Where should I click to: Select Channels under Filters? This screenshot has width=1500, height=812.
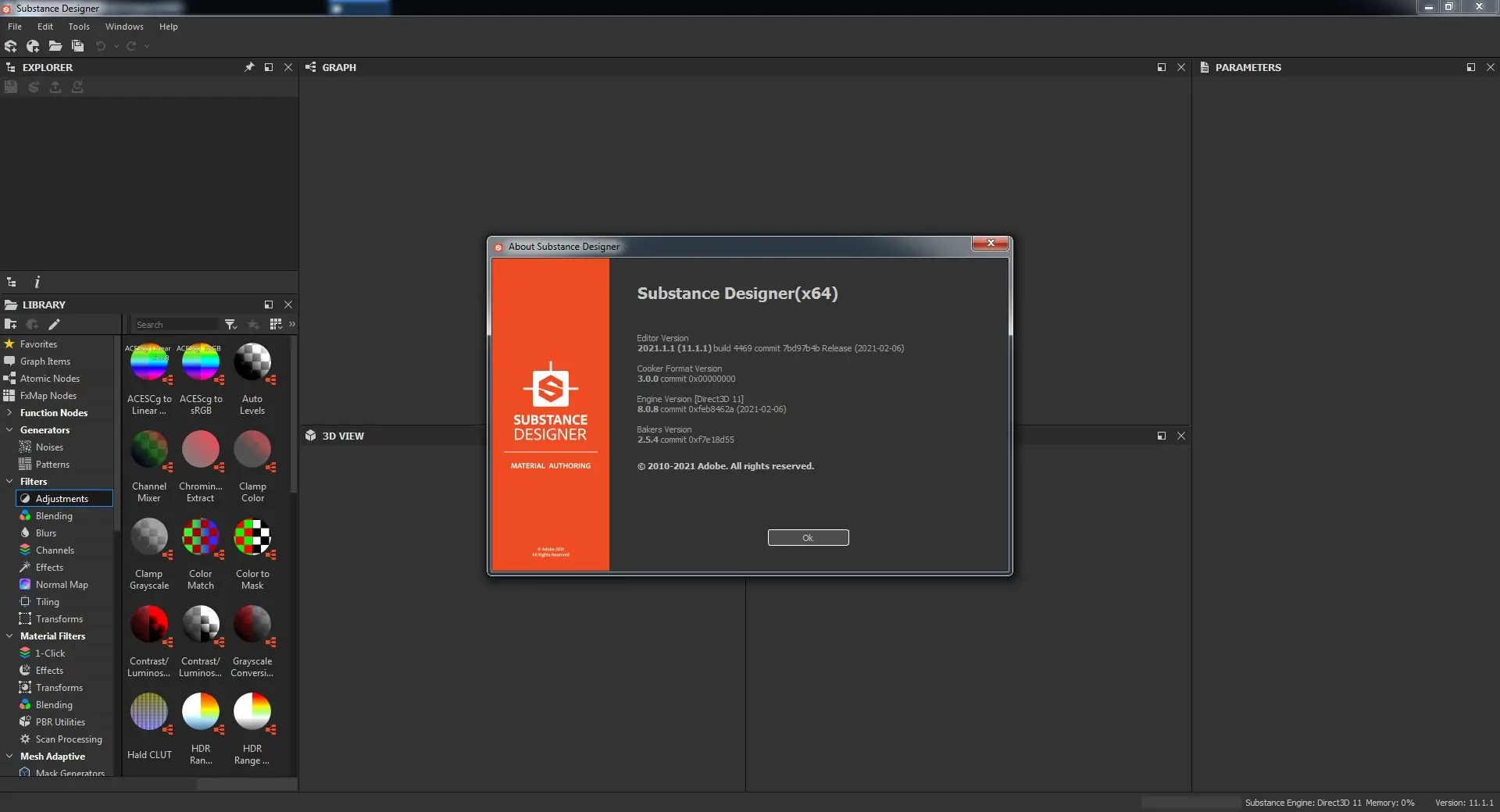tap(55, 550)
